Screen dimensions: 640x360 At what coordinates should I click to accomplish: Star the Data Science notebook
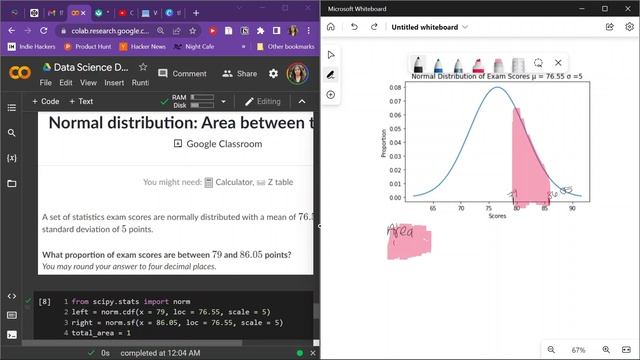pos(142,67)
